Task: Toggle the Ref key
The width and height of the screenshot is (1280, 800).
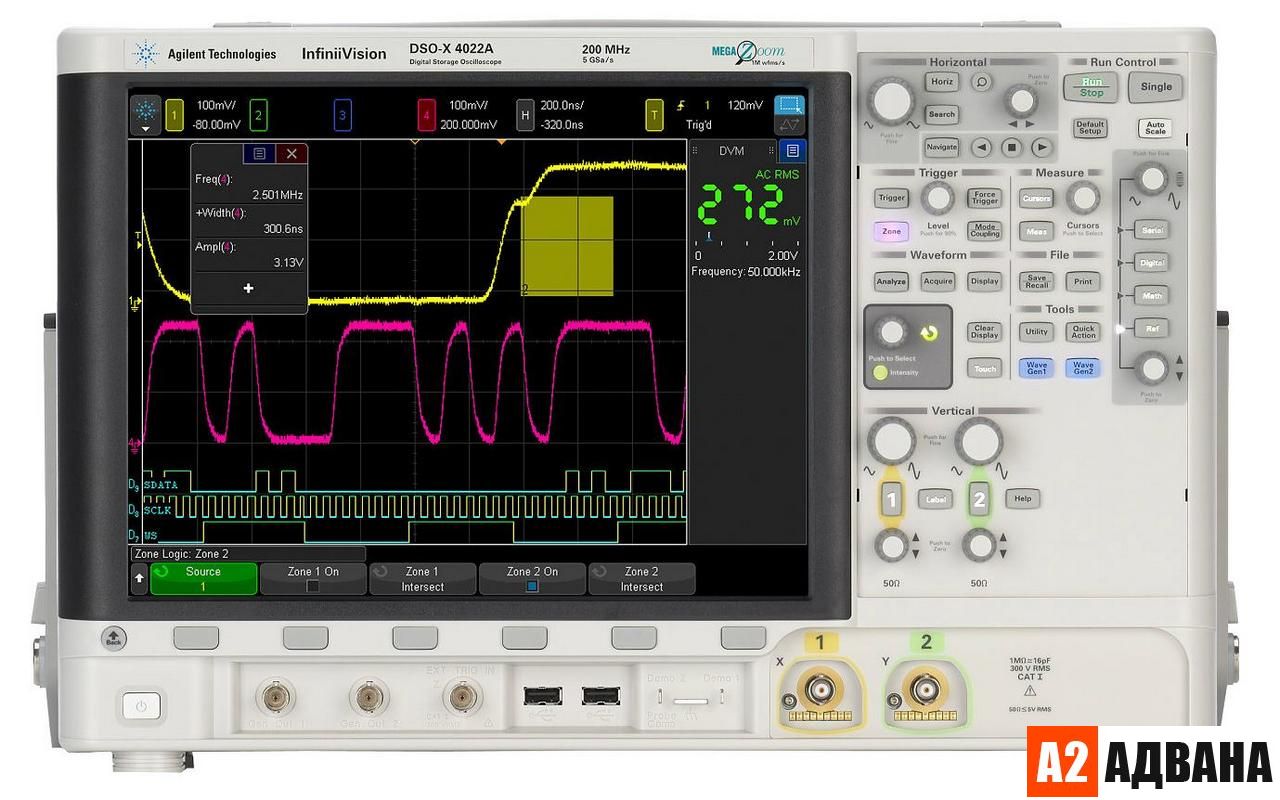Action: pos(1152,328)
